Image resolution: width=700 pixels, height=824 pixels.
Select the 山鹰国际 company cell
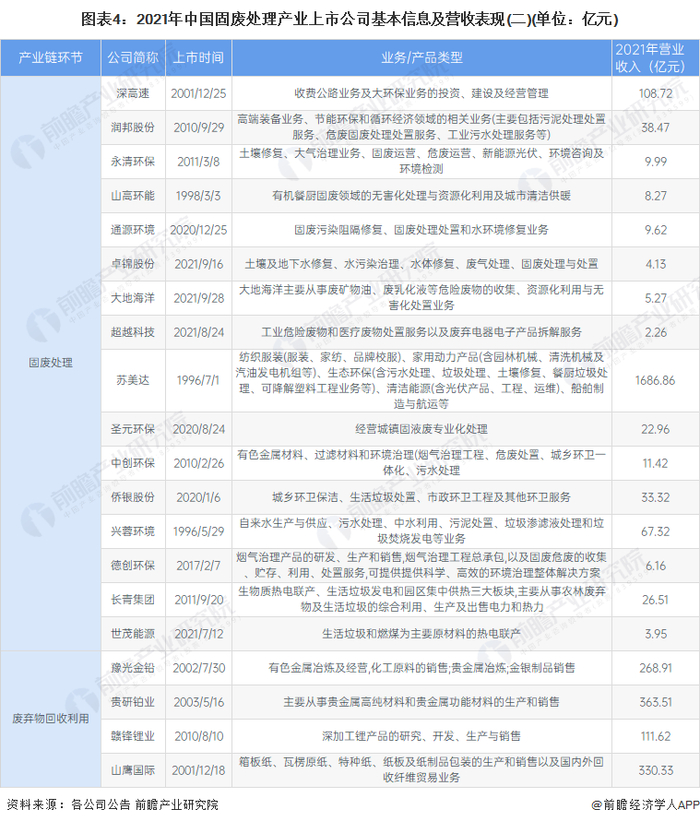133,770
